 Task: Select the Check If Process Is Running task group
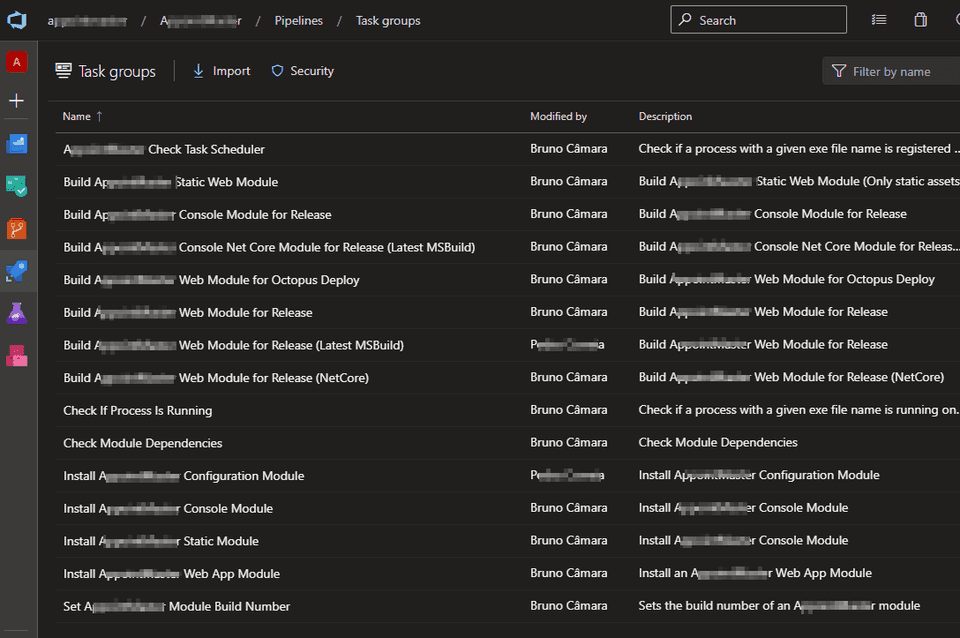click(137, 410)
